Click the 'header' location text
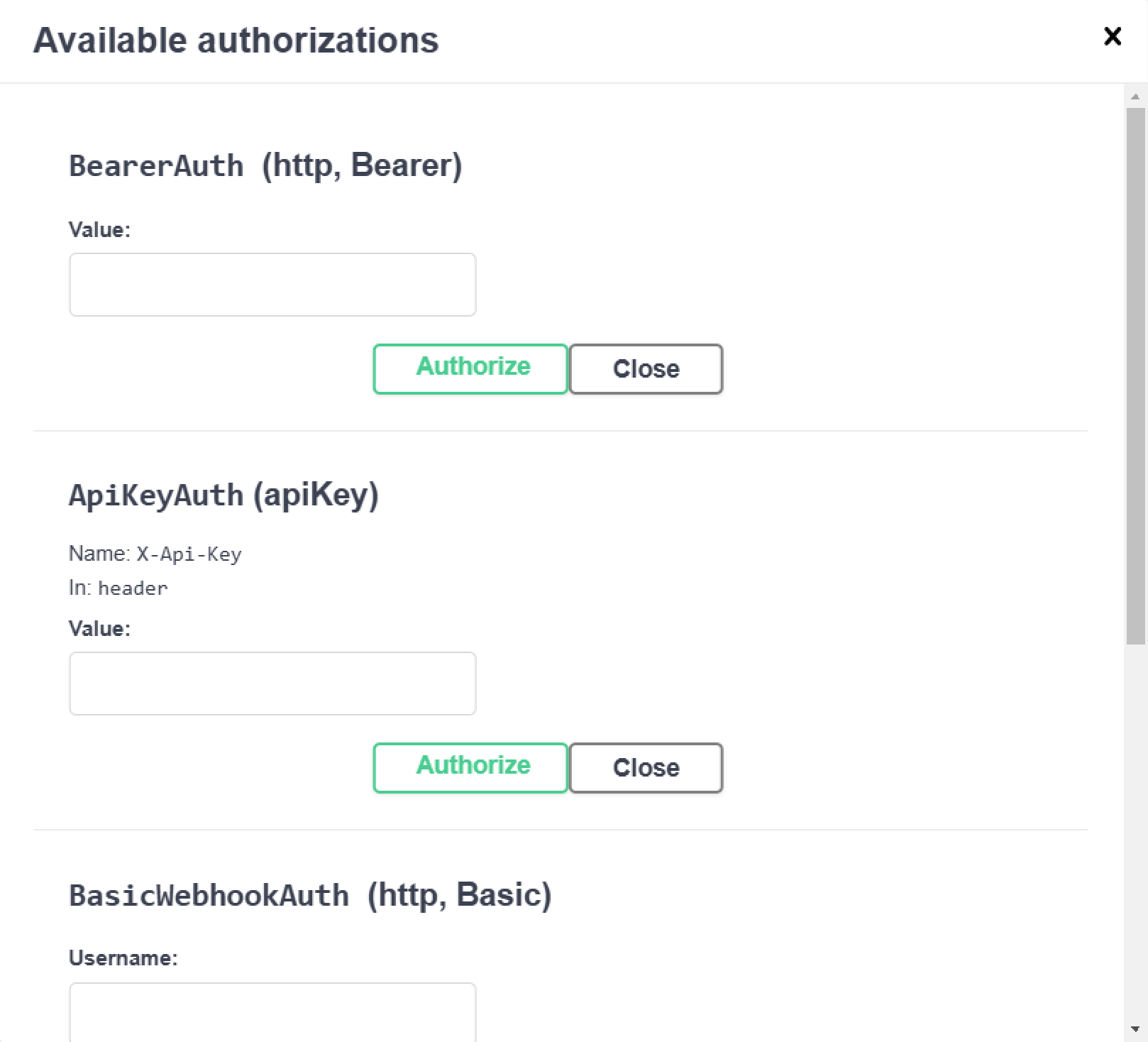This screenshot has height=1042, width=1148. pos(133,588)
